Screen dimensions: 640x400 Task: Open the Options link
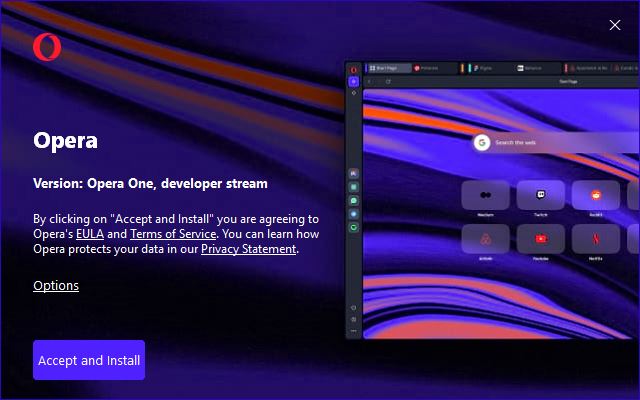tap(56, 285)
